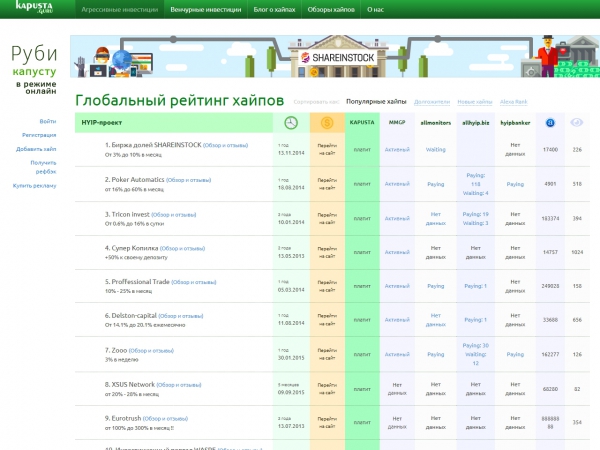Viewport: 600px width, 450px height.
Task: Open the Венчурные инвестиции menu item
Action: [206, 10]
